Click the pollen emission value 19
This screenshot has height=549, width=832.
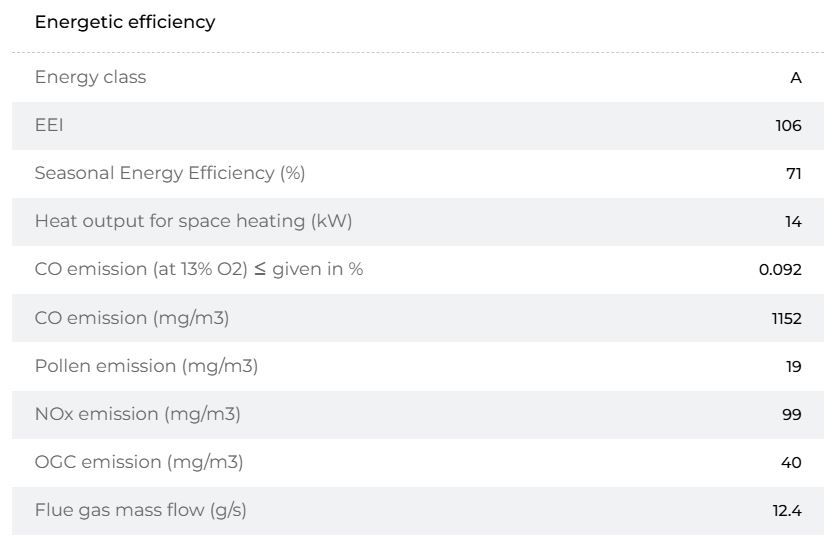pos(793,367)
